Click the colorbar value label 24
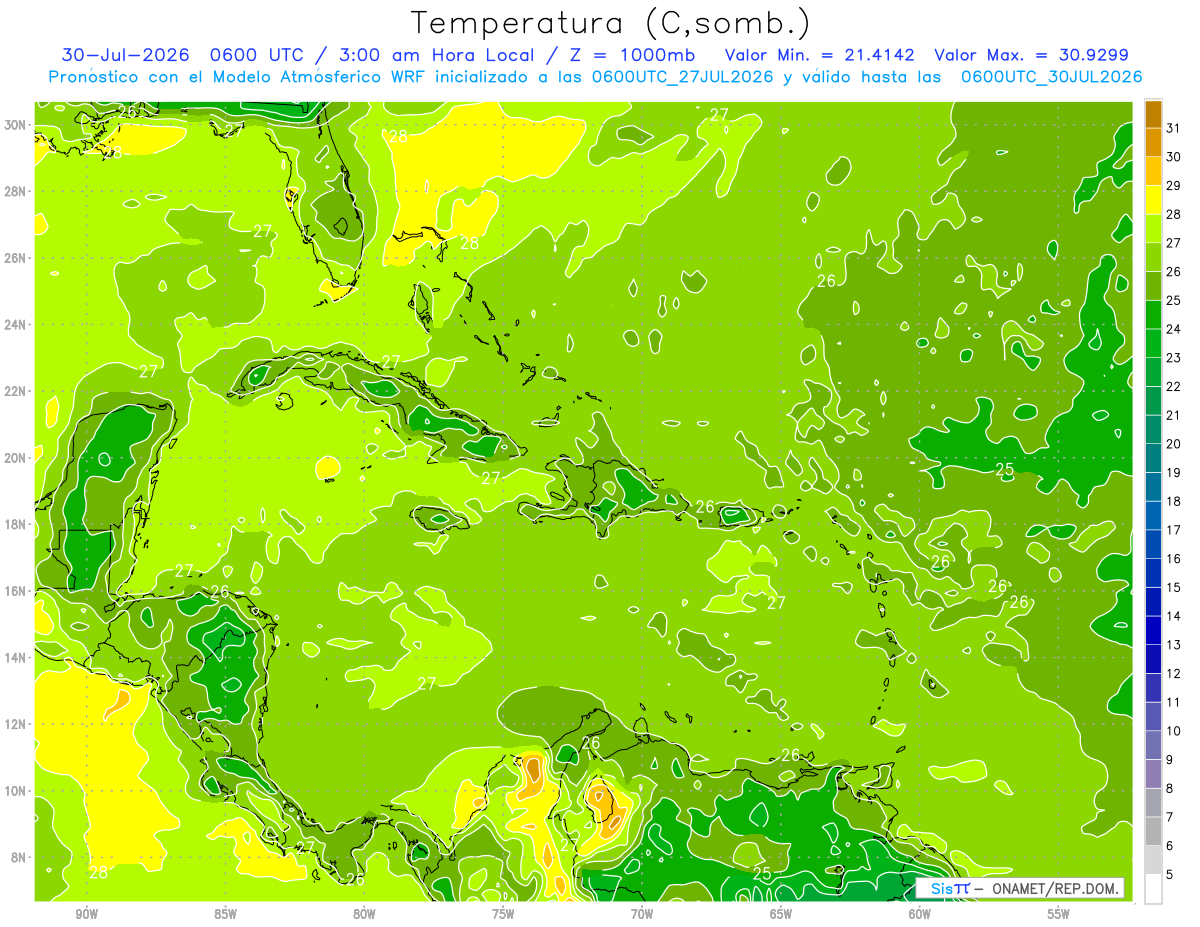Viewport: 1200px width, 927px height. [x=1174, y=329]
